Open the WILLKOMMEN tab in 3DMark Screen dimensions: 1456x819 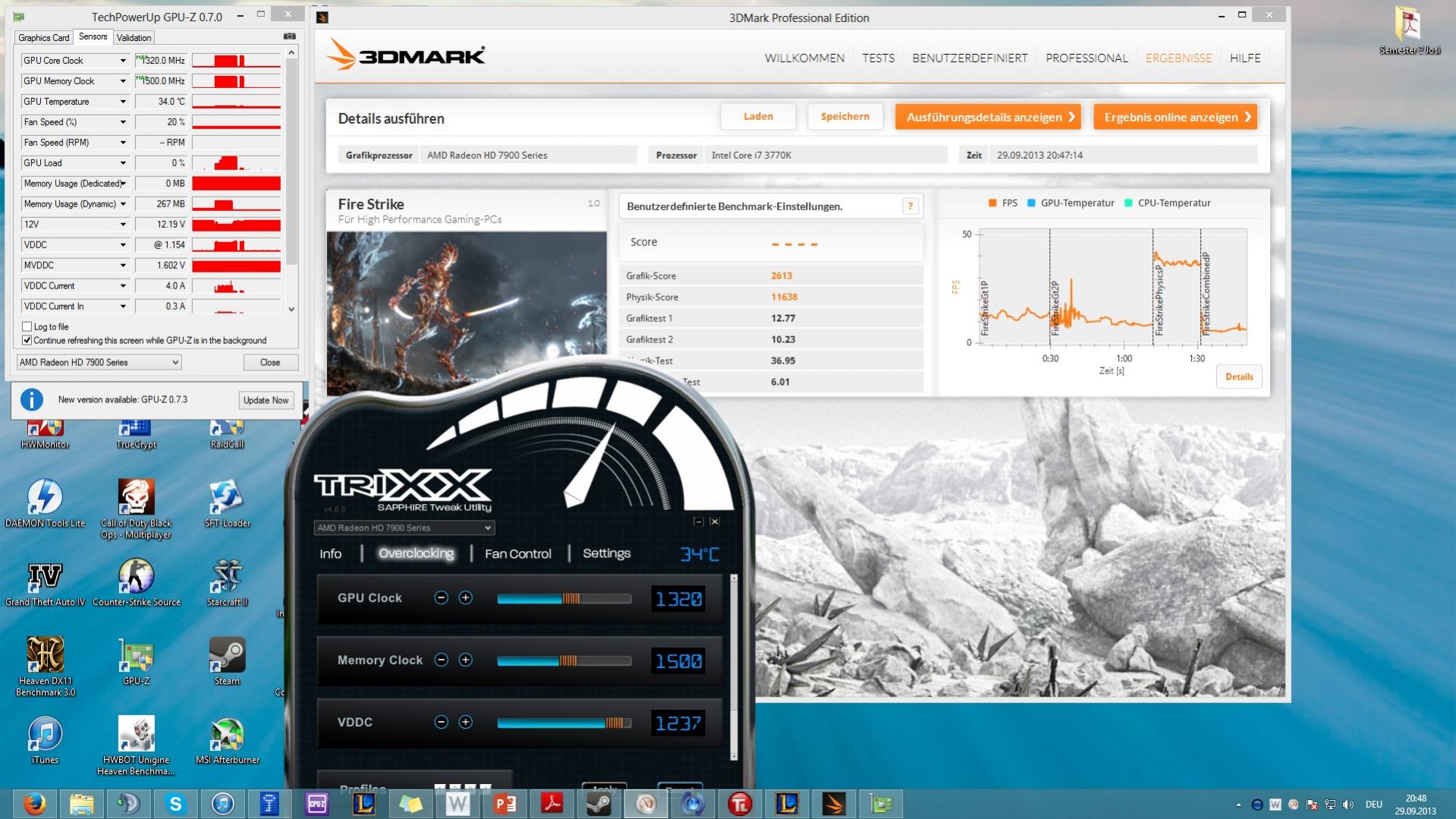click(x=804, y=58)
